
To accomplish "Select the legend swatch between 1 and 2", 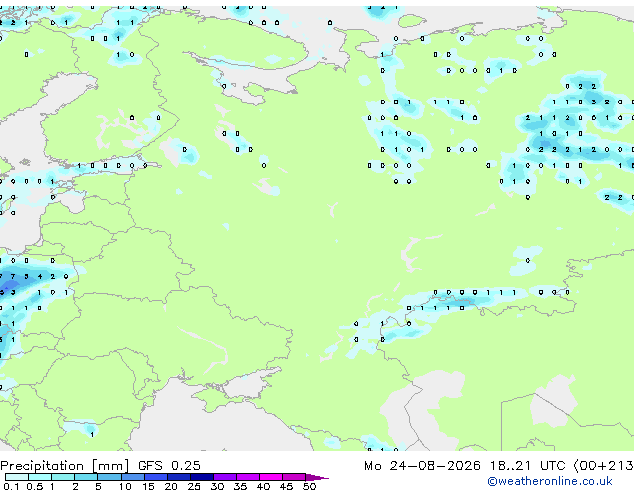I will (63, 477).
